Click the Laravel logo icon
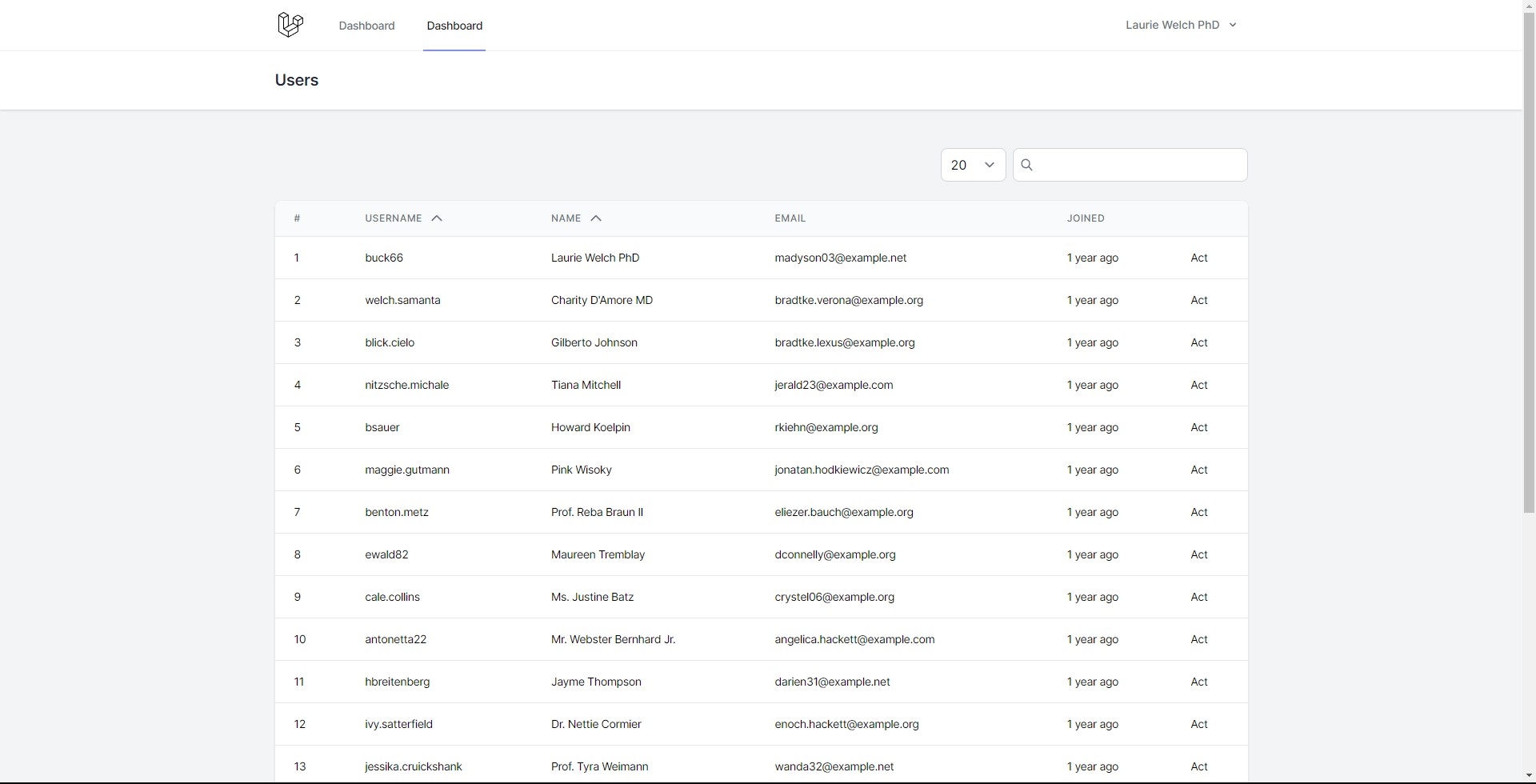Viewport: 1536px width, 784px height. tap(290, 25)
